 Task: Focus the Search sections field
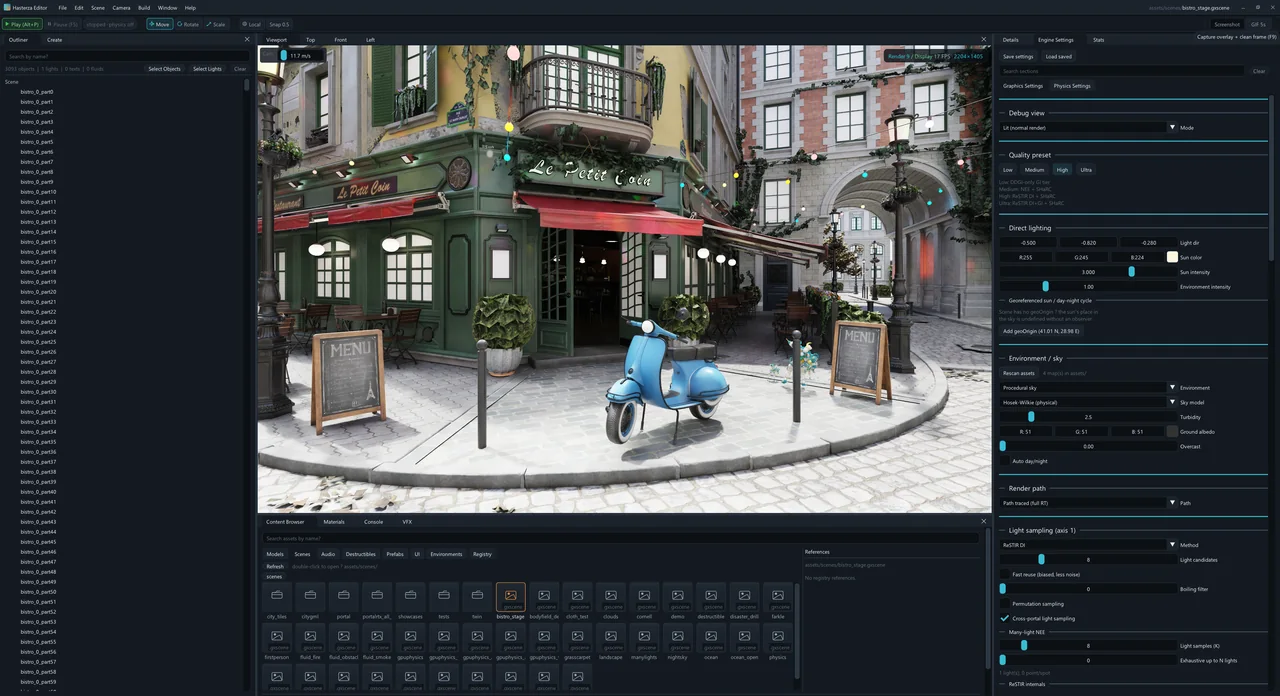point(1123,71)
